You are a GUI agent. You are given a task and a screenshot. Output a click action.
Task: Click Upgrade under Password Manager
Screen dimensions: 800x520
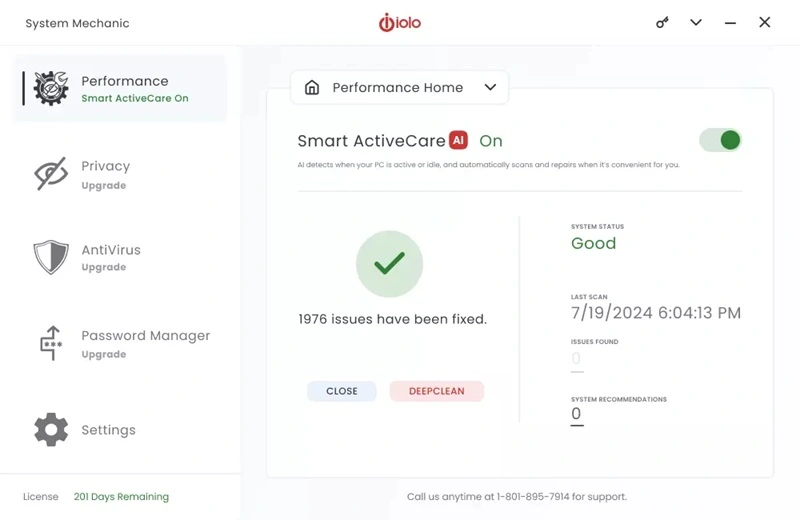pos(104,355)
